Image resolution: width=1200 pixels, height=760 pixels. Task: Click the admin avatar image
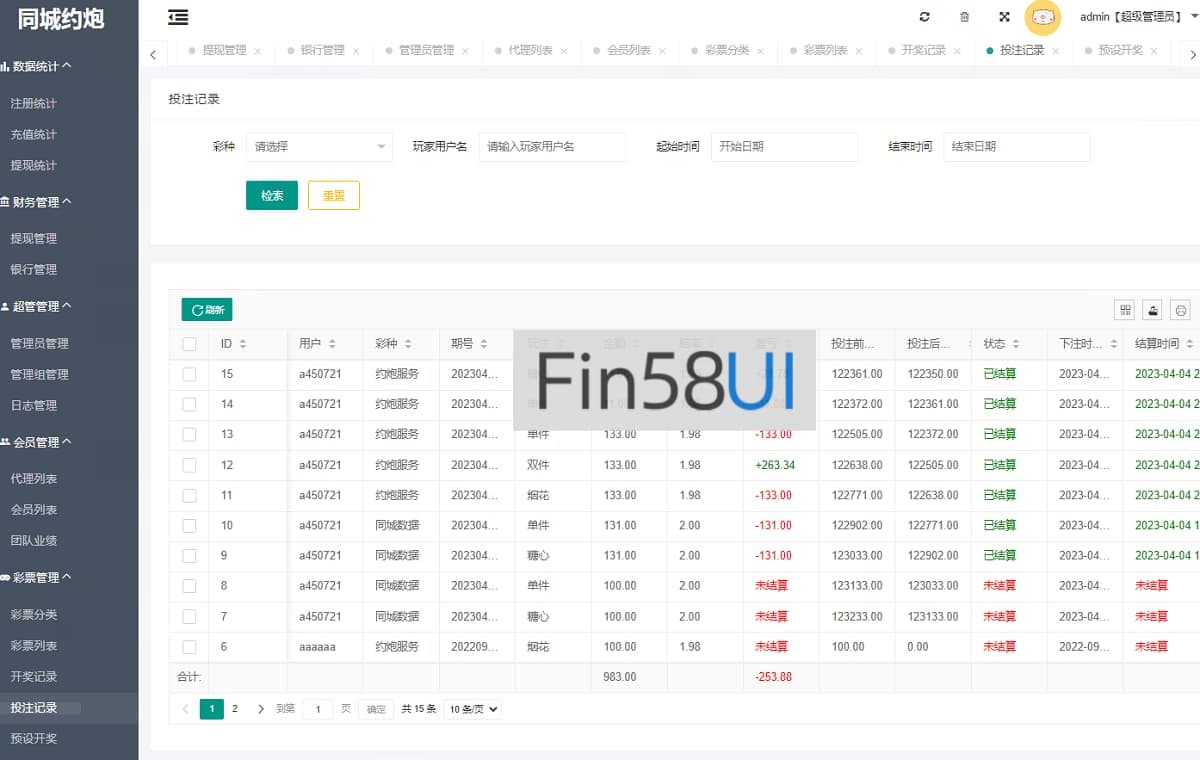(x=1043, y=17)
